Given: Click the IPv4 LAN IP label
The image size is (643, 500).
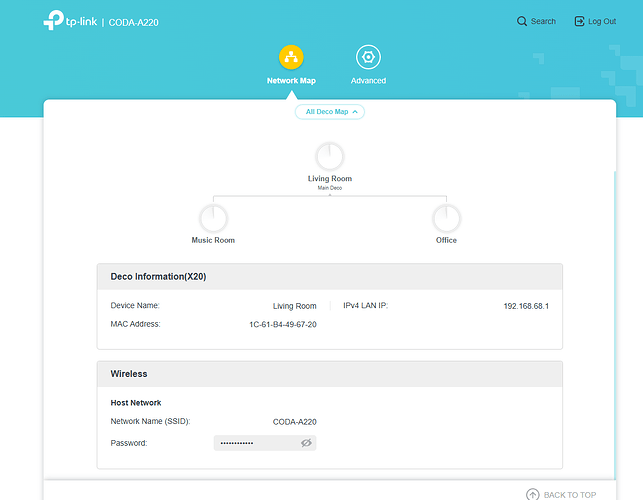Looking at the screenshot, I should click(x=366, y=306).
